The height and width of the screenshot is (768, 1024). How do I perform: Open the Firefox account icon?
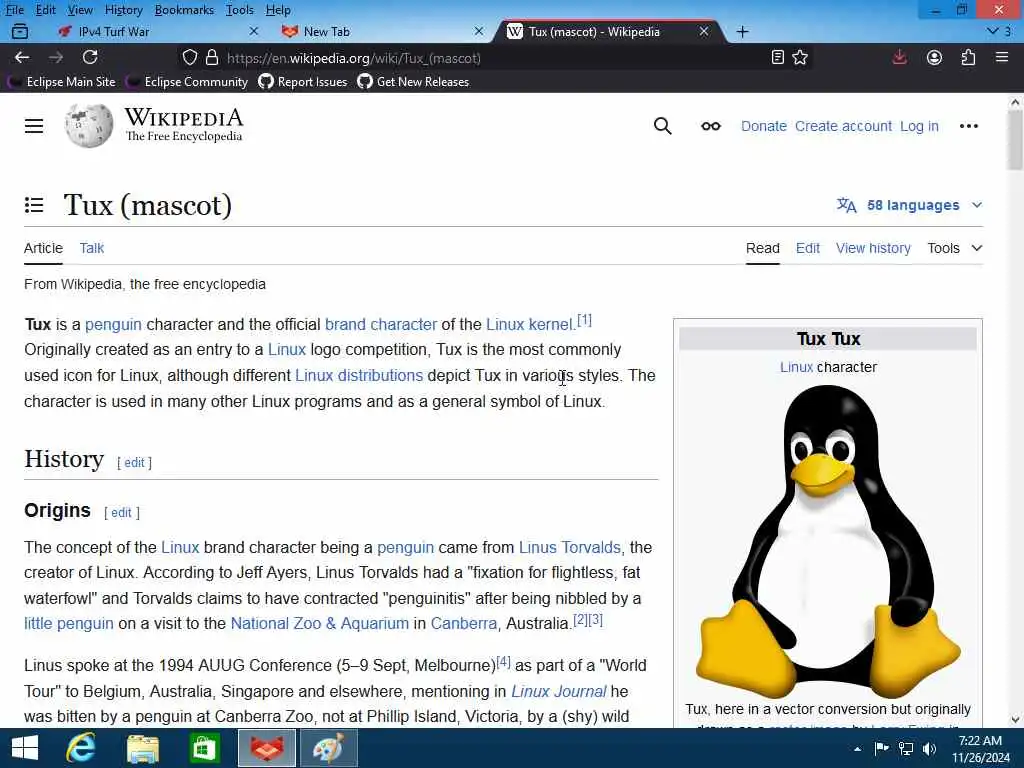pos(935,57)
